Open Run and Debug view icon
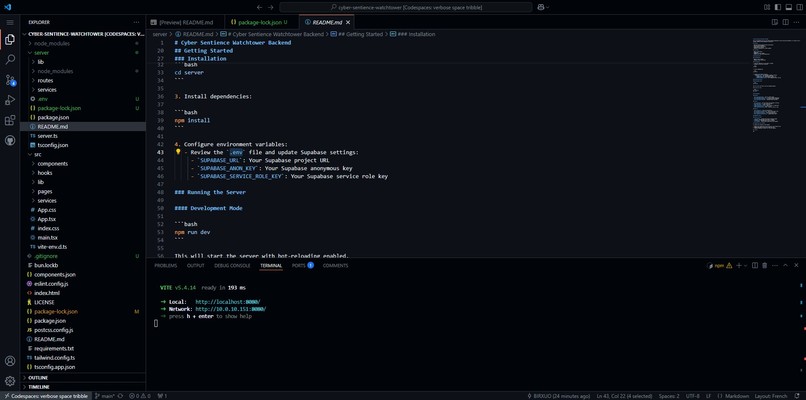Viewport: 806px width, 400px height. 10,100
